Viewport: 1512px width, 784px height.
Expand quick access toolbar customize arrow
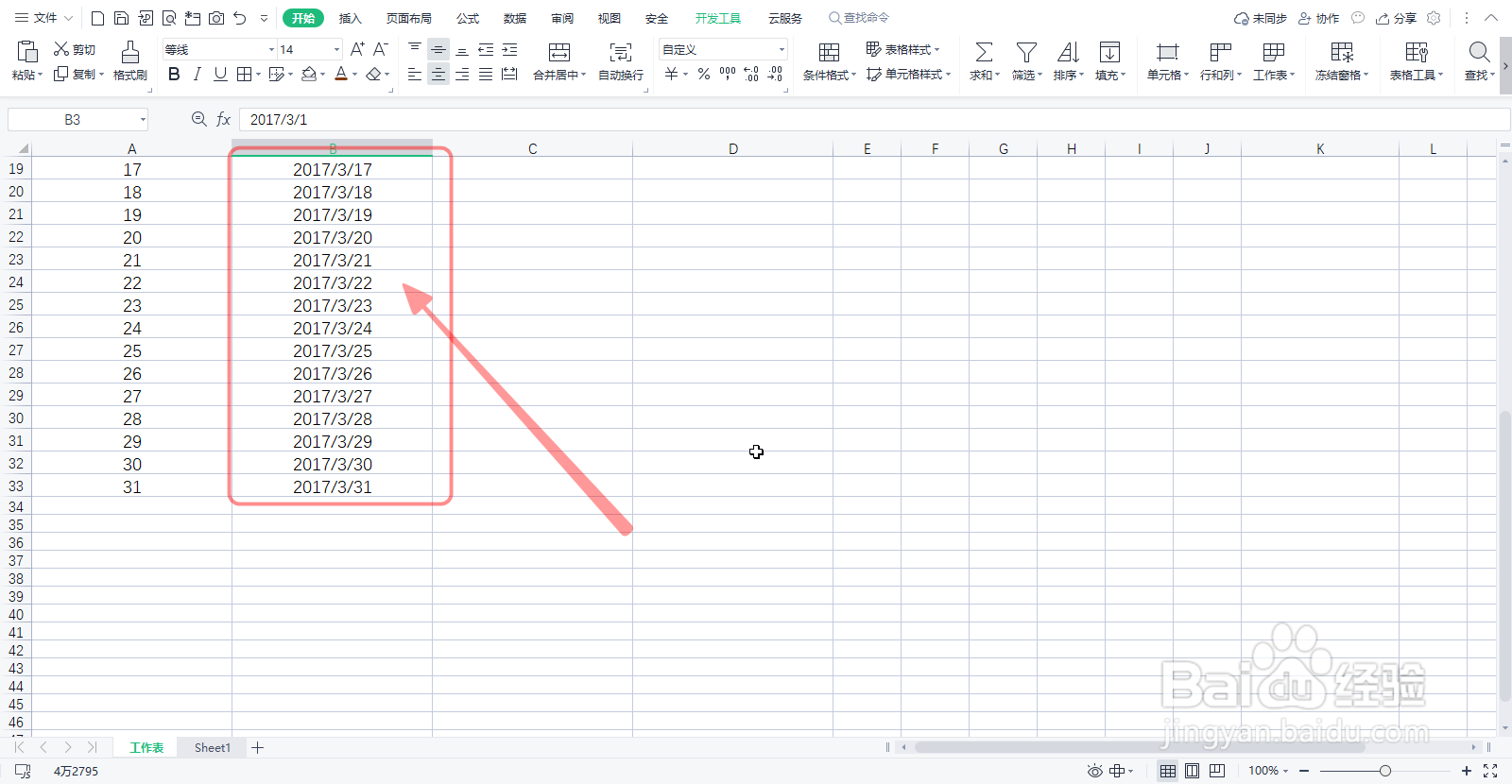click(264, 18)
